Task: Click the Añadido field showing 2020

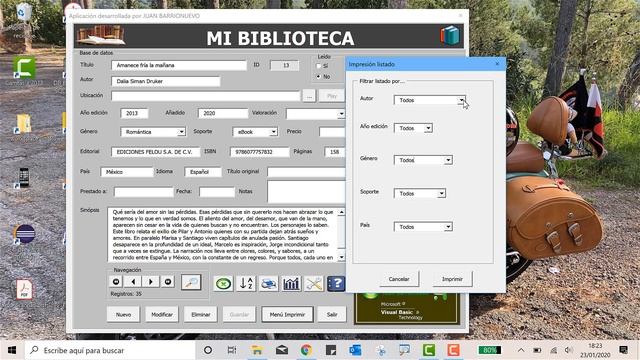Action: (x=223, y=113)
